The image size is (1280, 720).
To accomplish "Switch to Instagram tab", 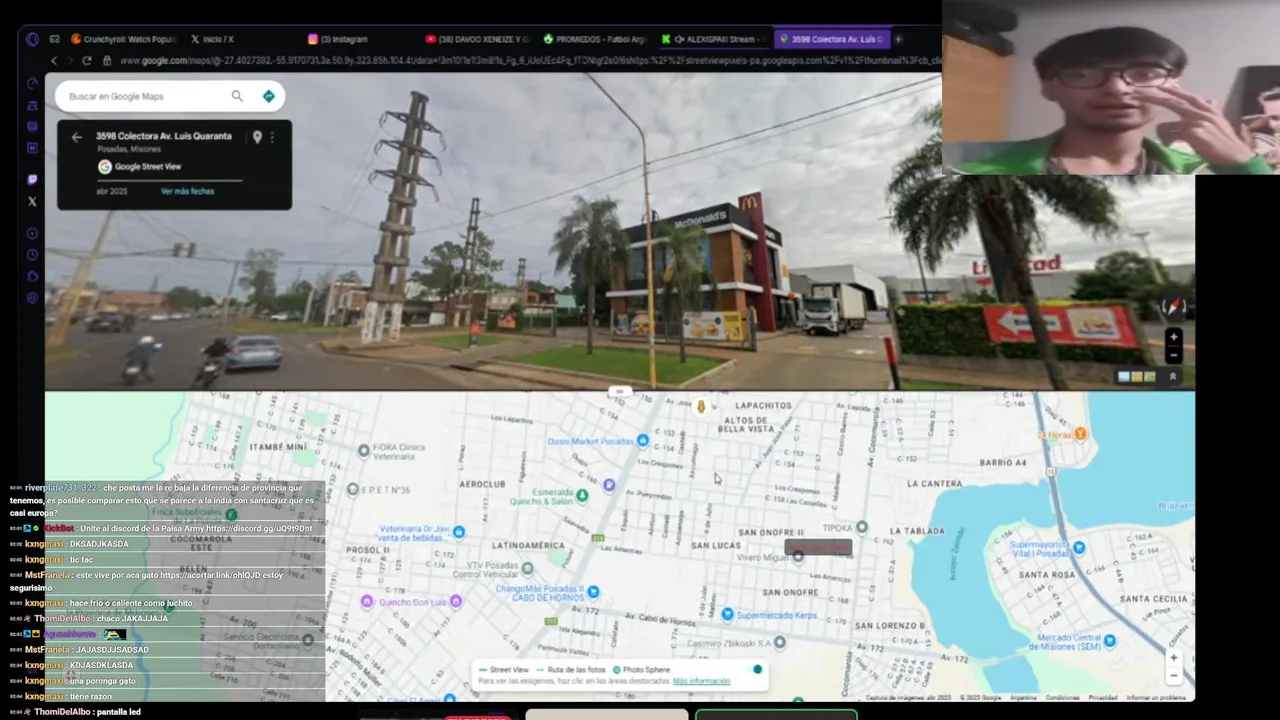I will tap(338, 39).
